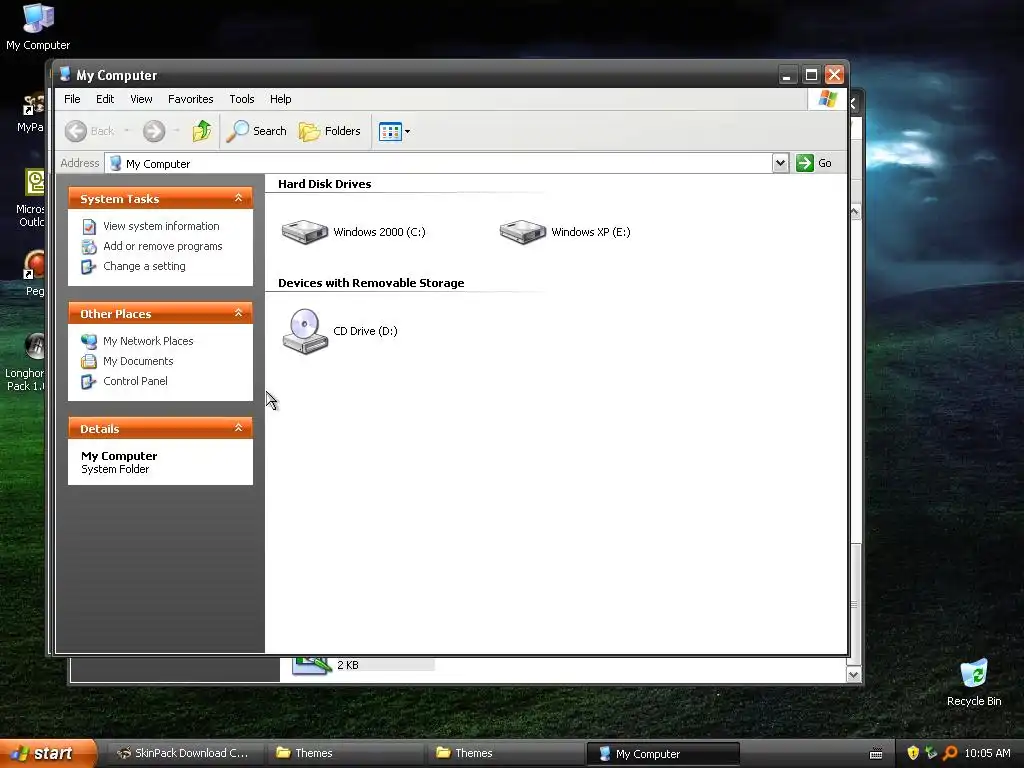Click the Windows flag logo throbber
This screenshot has width=1024, height=768.
827,99
